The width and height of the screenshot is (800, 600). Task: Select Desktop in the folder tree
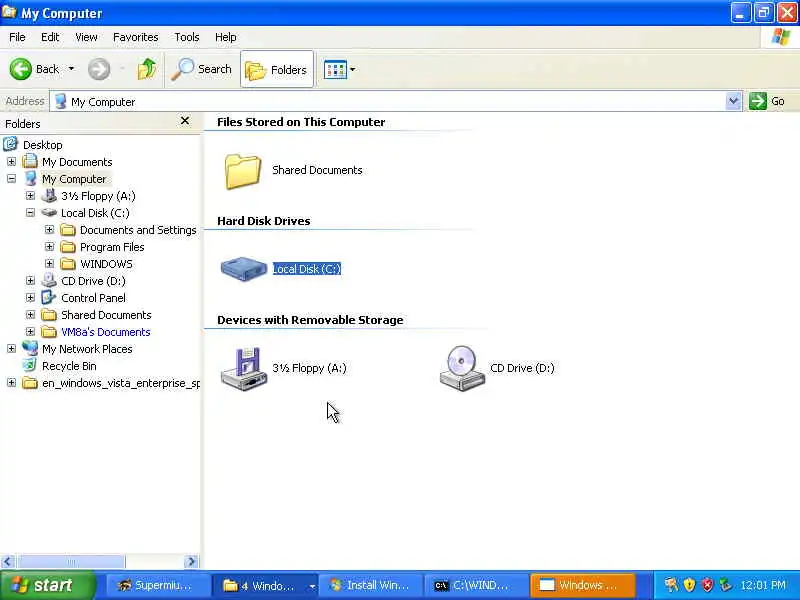[x=42, y=145]
